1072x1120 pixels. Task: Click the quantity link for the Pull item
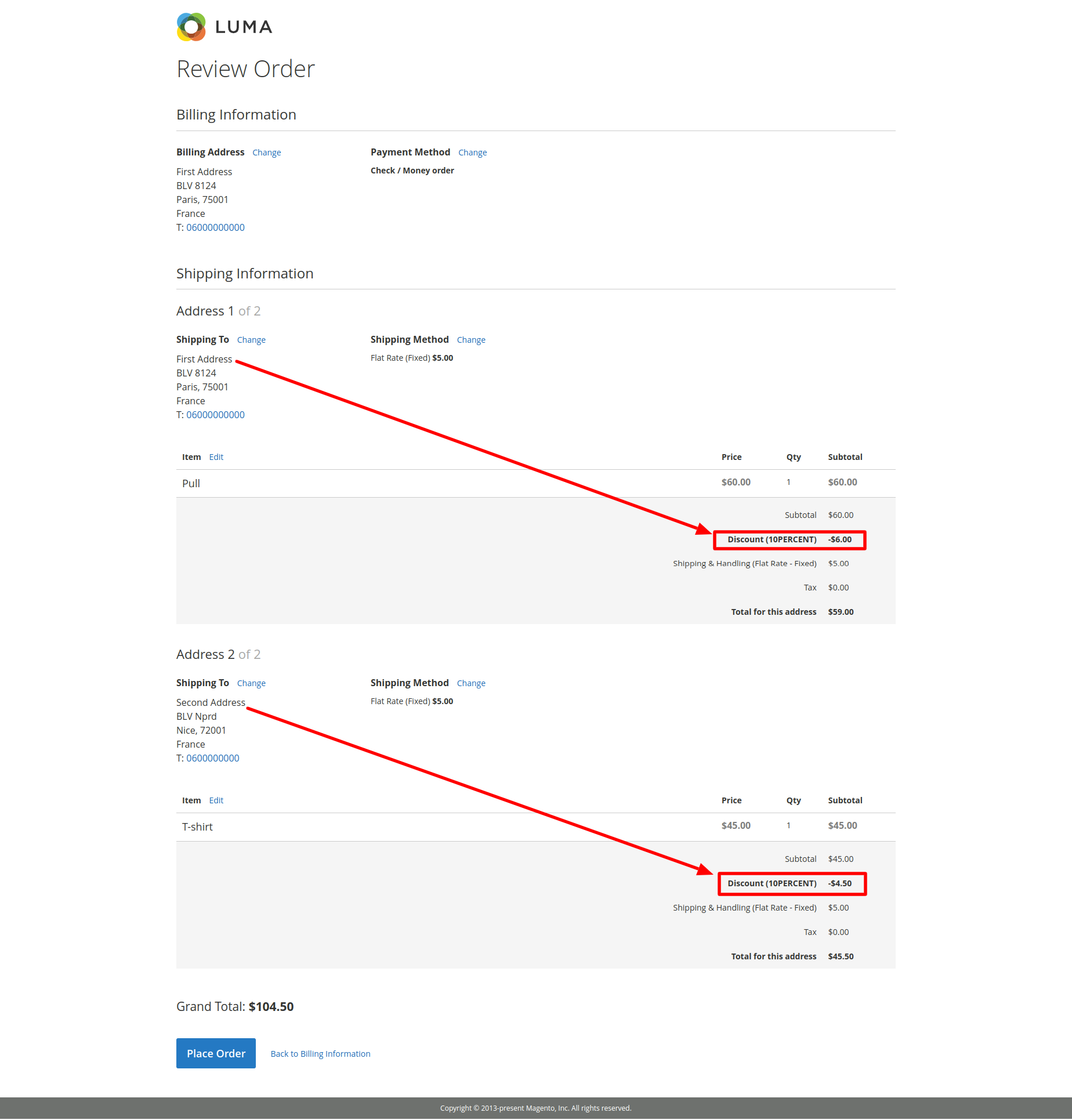click(788, 482)
